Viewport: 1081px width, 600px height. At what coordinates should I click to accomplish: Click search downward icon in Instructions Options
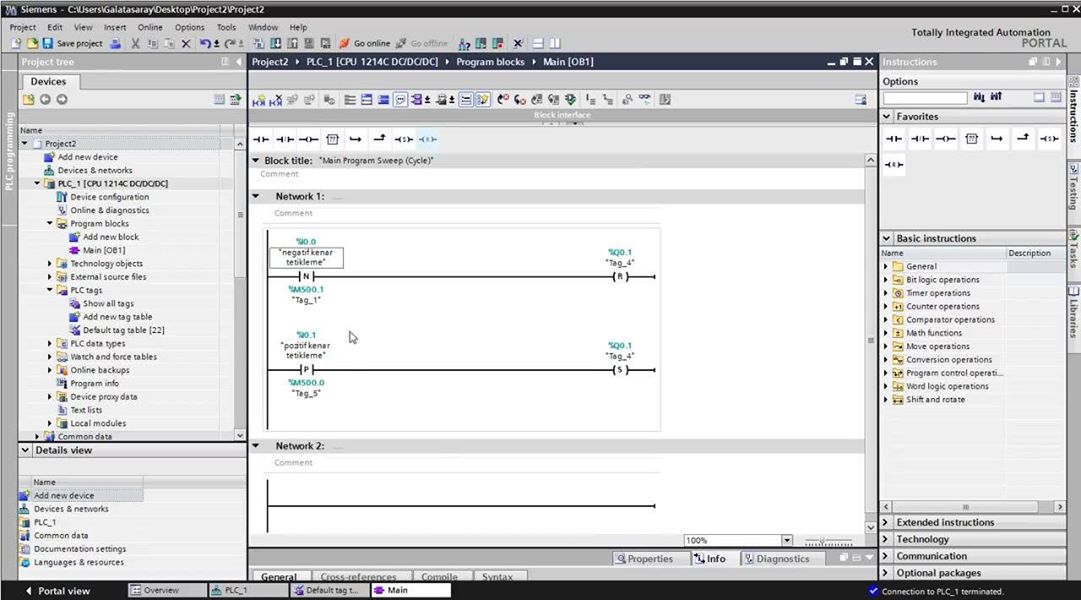coord(979,97)
